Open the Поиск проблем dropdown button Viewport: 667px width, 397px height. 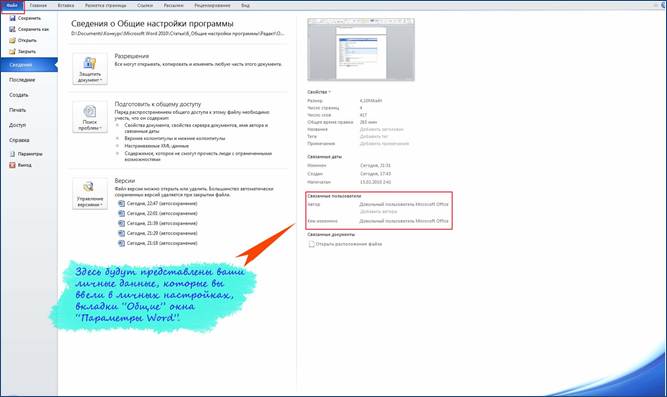(x=90, y=117)
